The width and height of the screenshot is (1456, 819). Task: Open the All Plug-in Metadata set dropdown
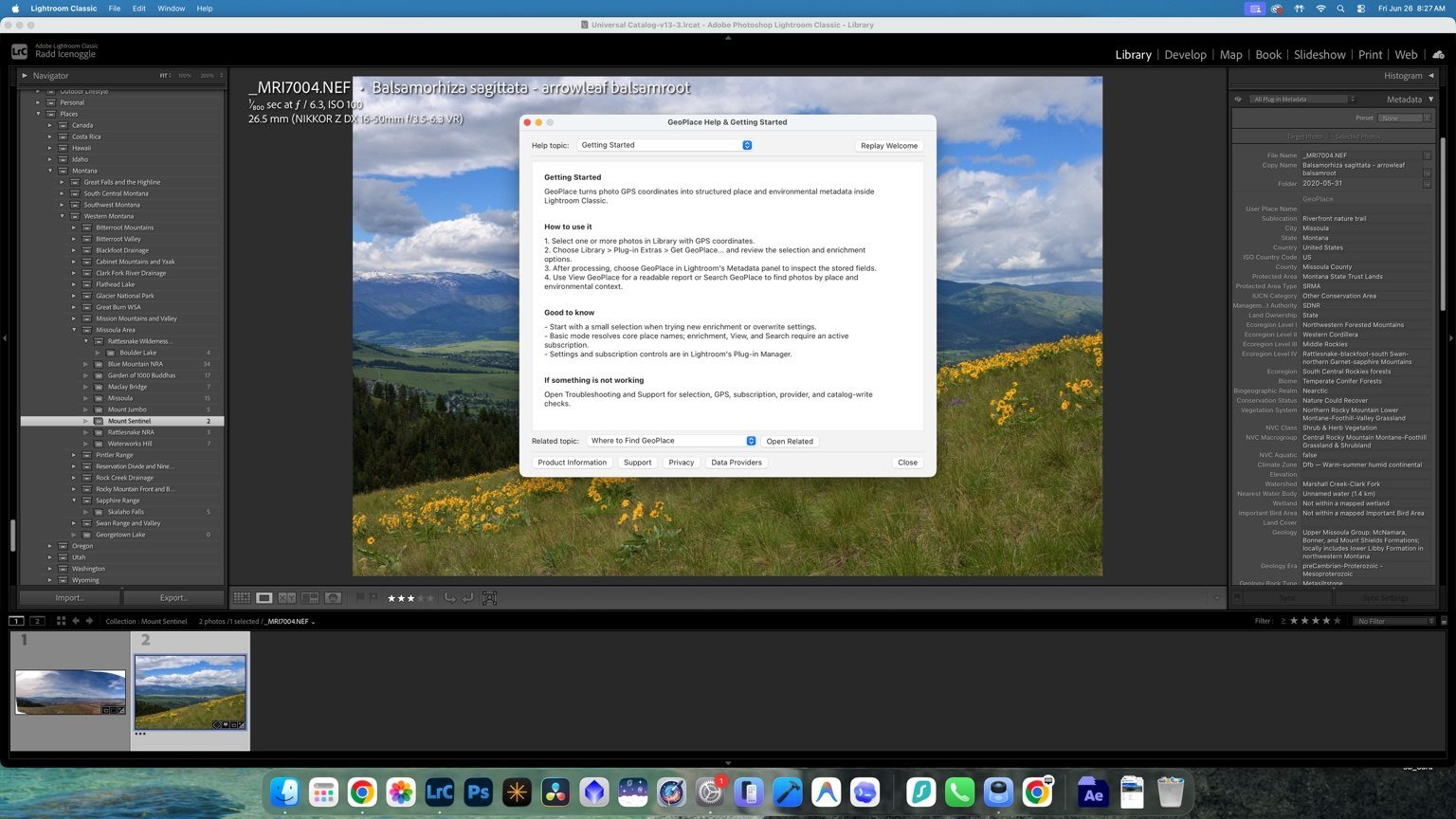point(1301,99)
